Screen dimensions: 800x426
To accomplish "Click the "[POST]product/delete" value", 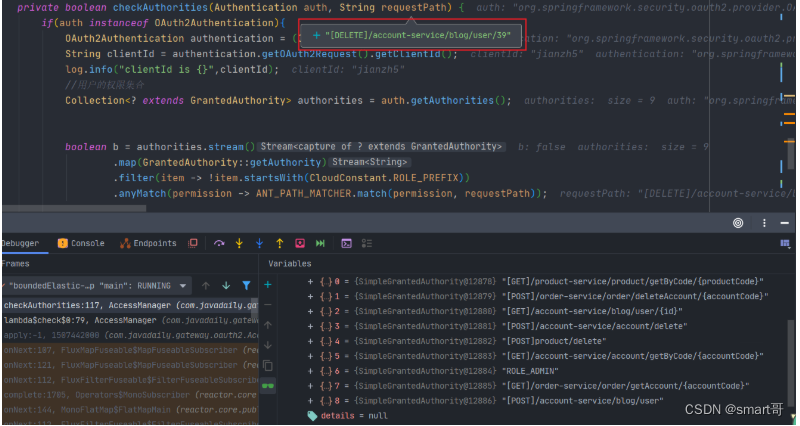I will pos(554,341).
